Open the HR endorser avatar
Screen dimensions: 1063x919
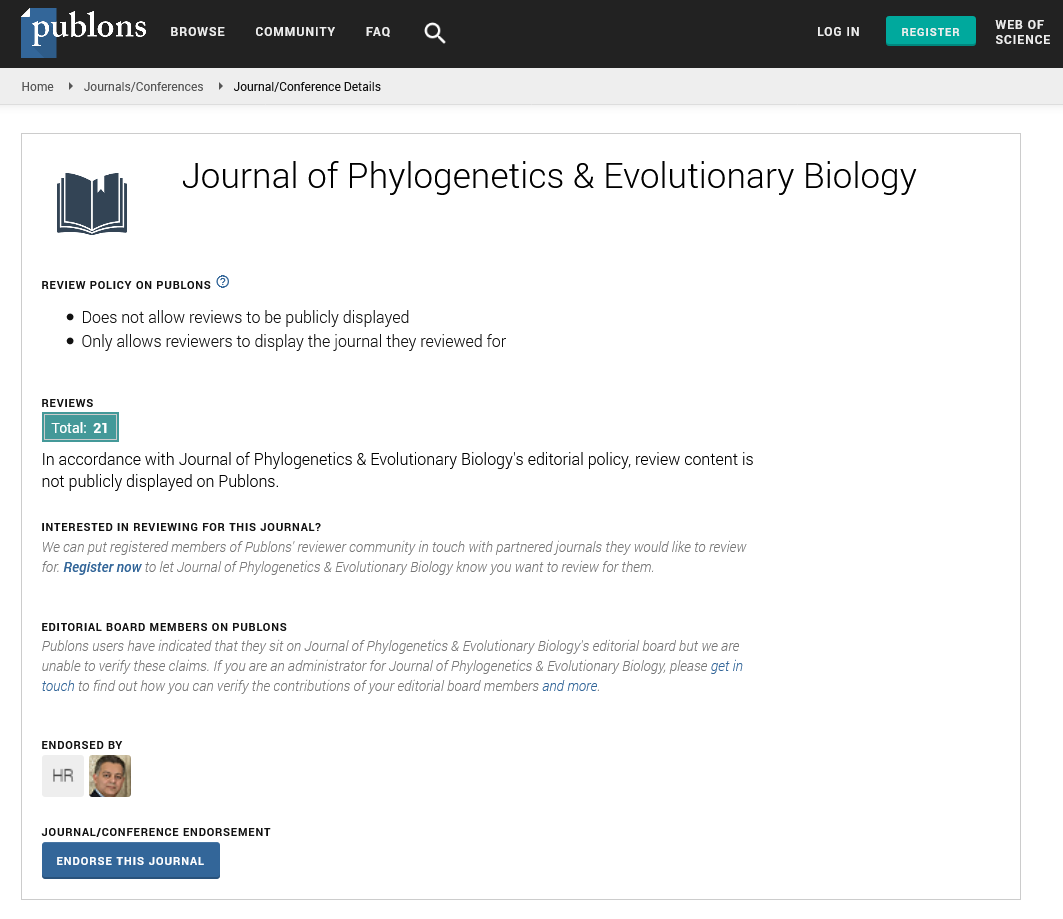point(63,776)
